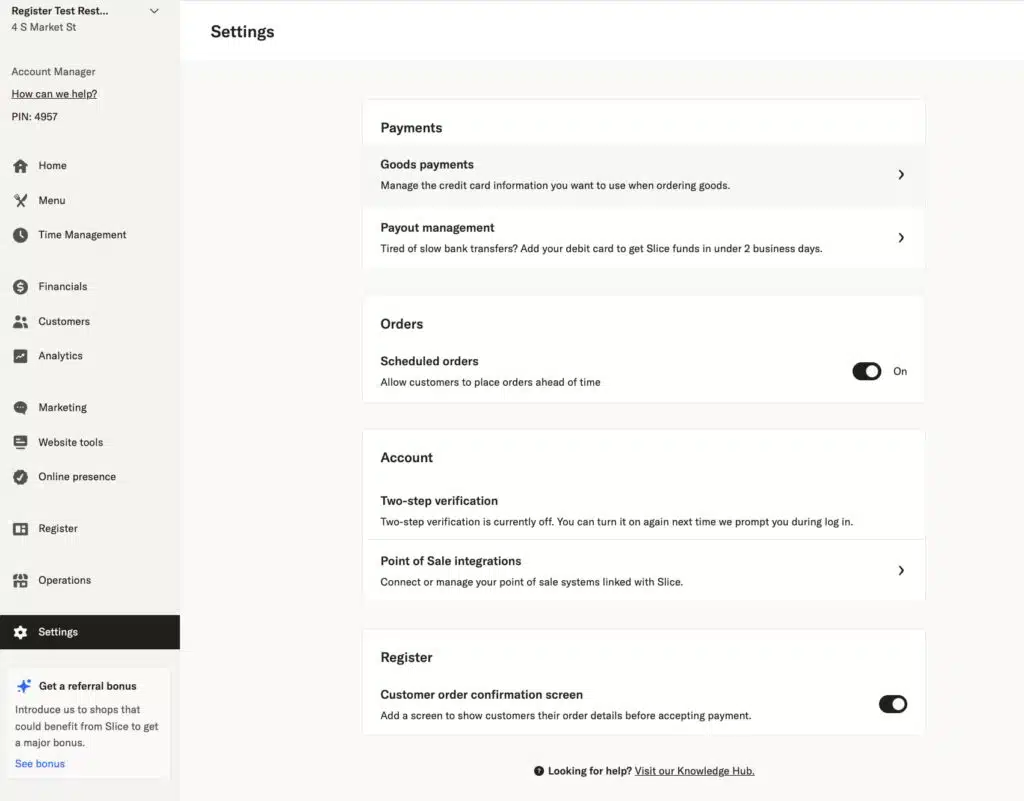Click the Menu utensils icon
The width and height of the screenshot is (1024, 801).
coord(20,201)
